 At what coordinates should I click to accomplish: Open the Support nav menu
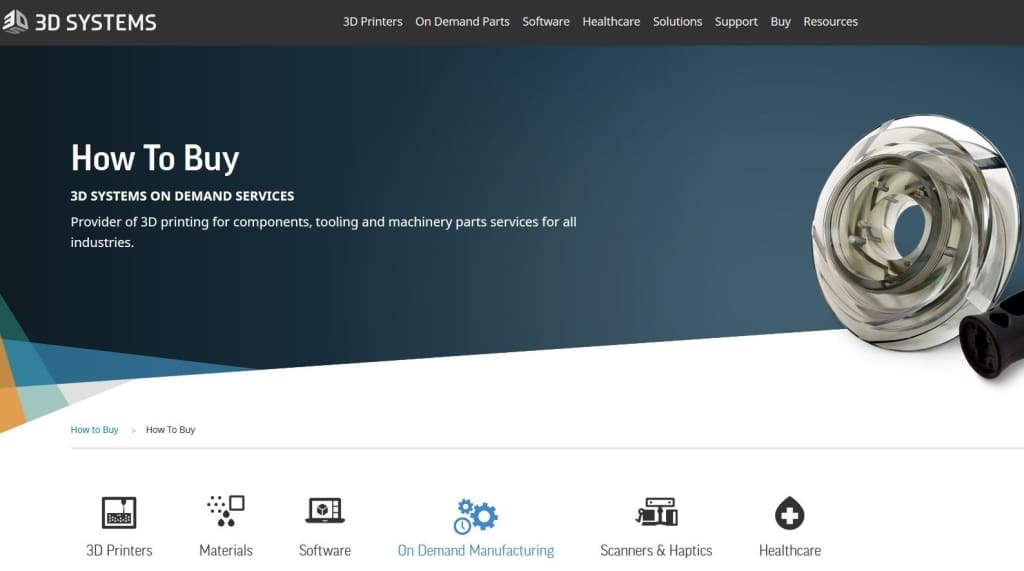736,22
